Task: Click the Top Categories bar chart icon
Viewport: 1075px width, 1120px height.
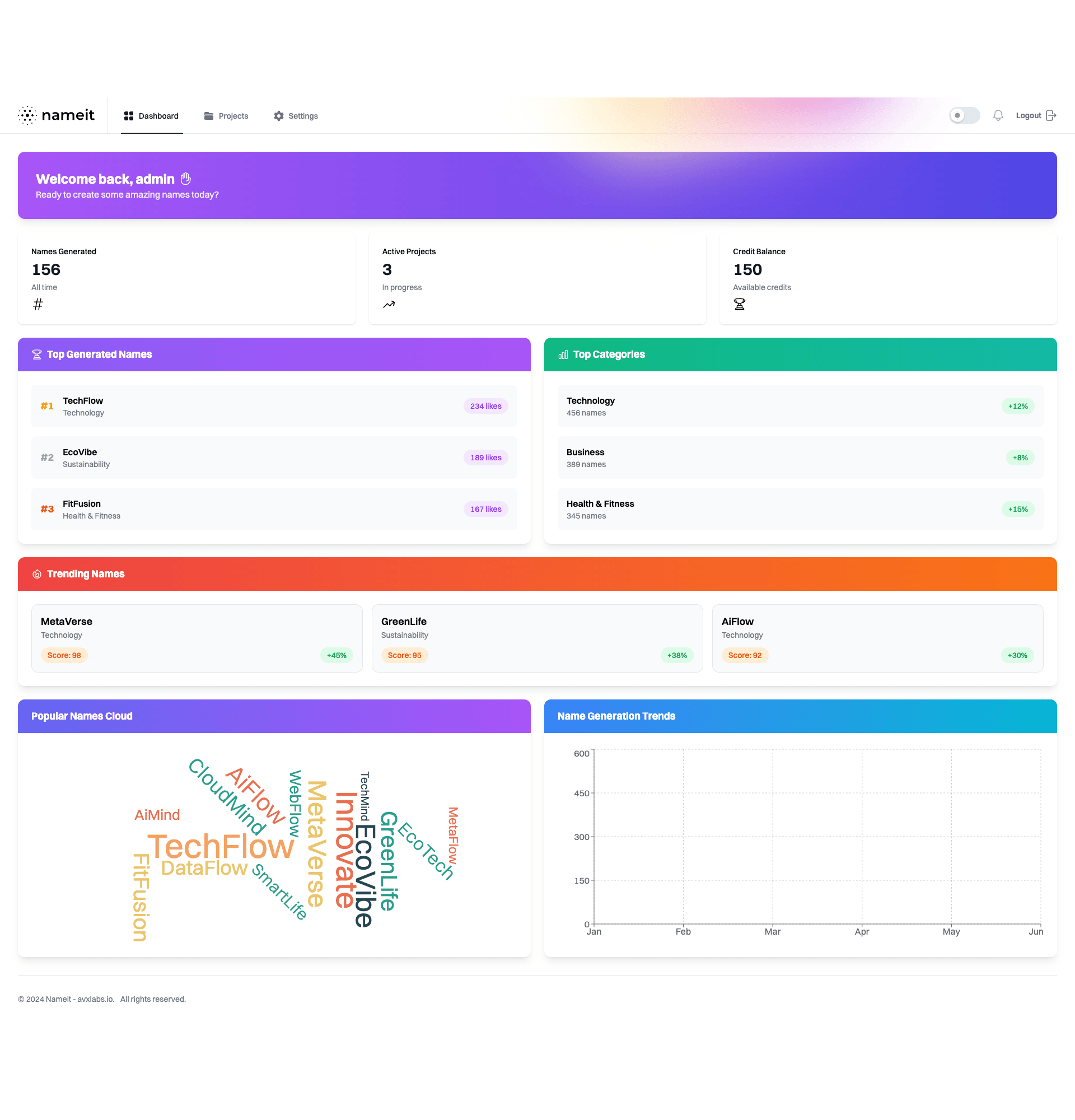Action: [x=563, y=354]
